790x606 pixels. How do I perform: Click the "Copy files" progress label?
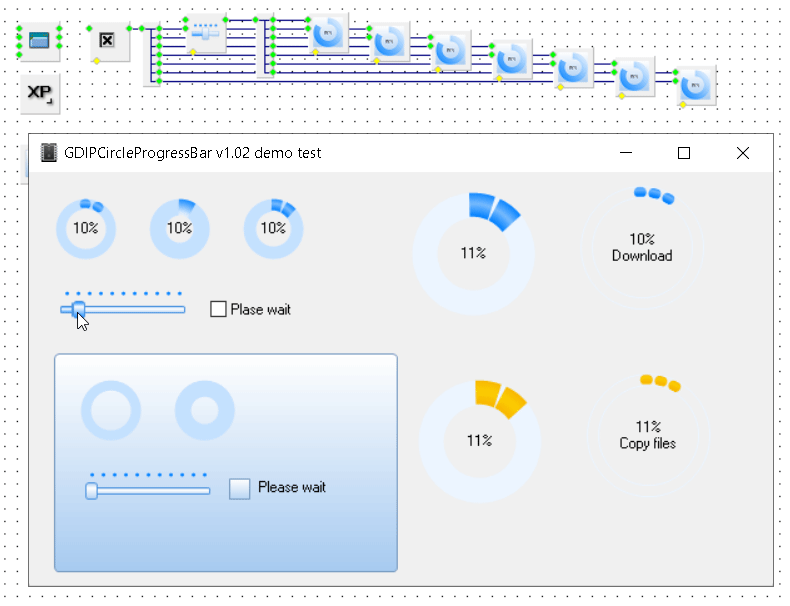[x=647, y=443]
